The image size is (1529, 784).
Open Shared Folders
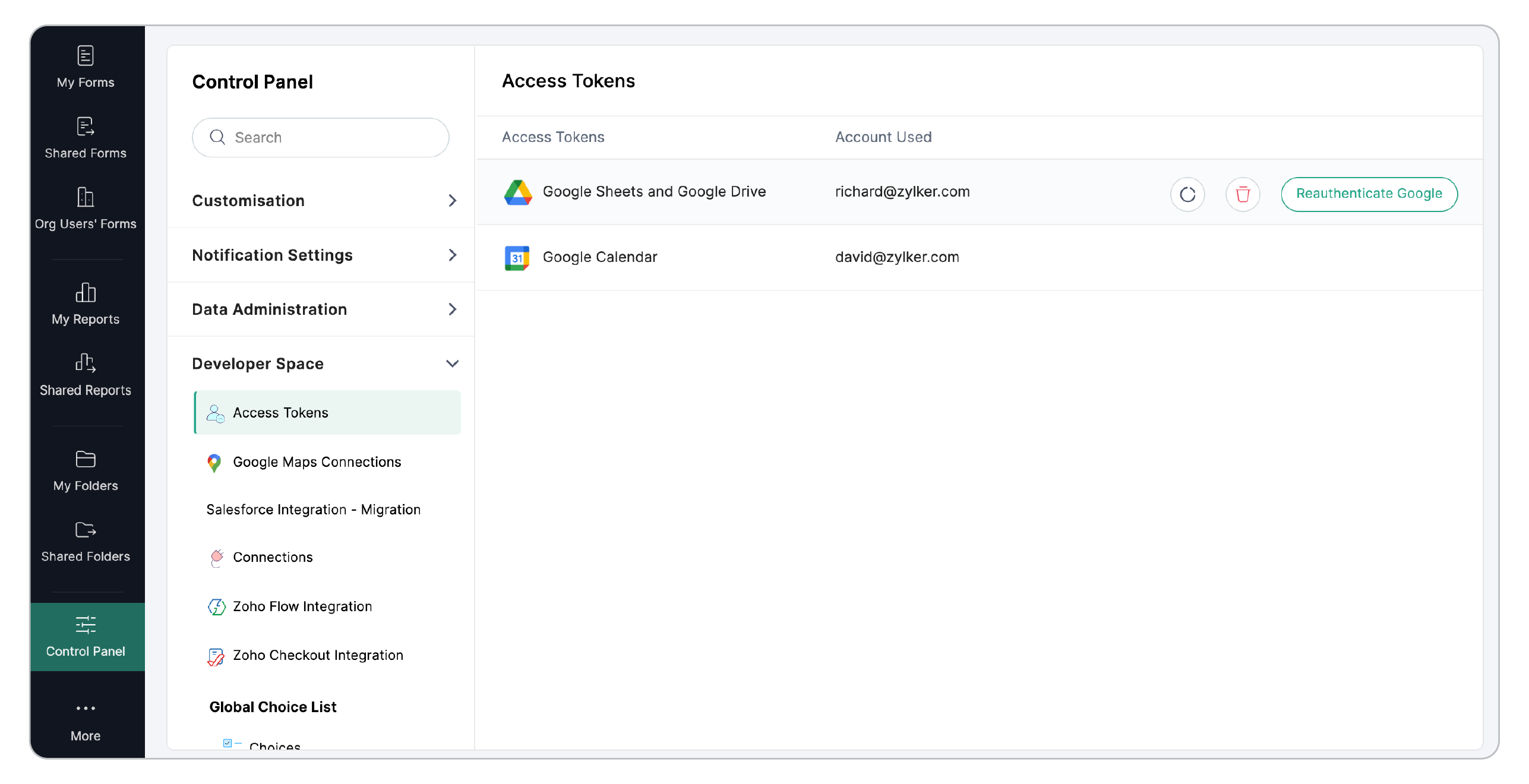pos(86,541)
